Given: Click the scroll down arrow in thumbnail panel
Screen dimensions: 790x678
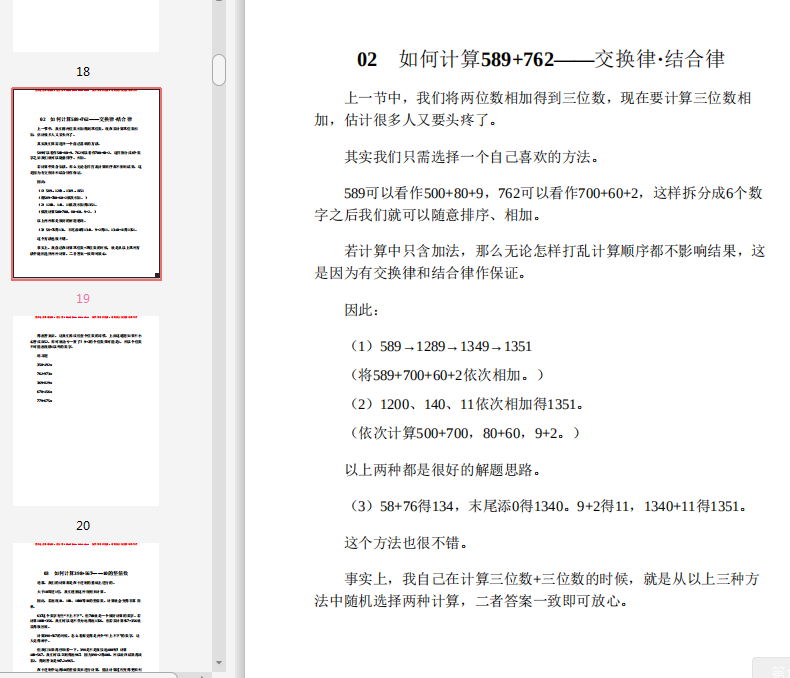Looking at the screenshot, I should pyautogui.click(x=219, y=662).
